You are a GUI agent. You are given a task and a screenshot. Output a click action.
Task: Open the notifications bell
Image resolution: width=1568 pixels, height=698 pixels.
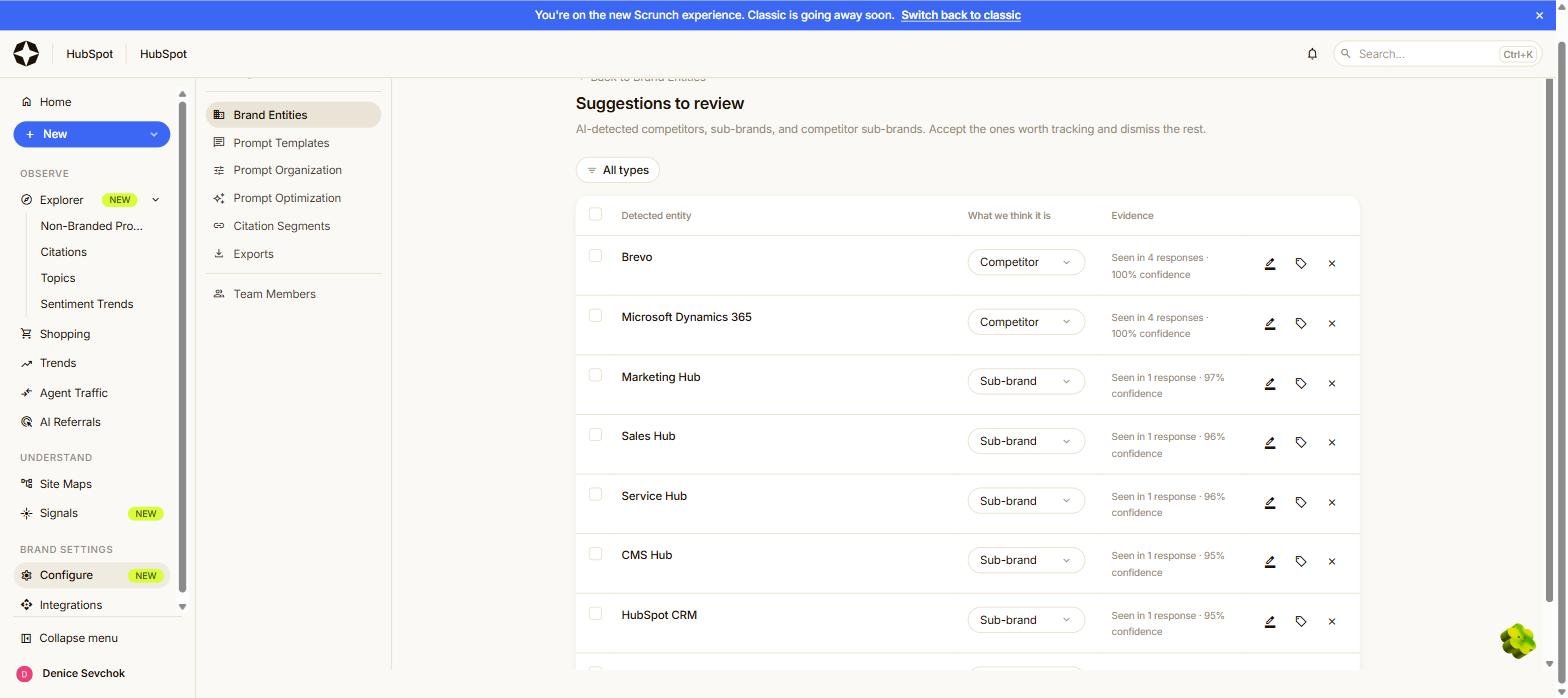(1312, 54)
